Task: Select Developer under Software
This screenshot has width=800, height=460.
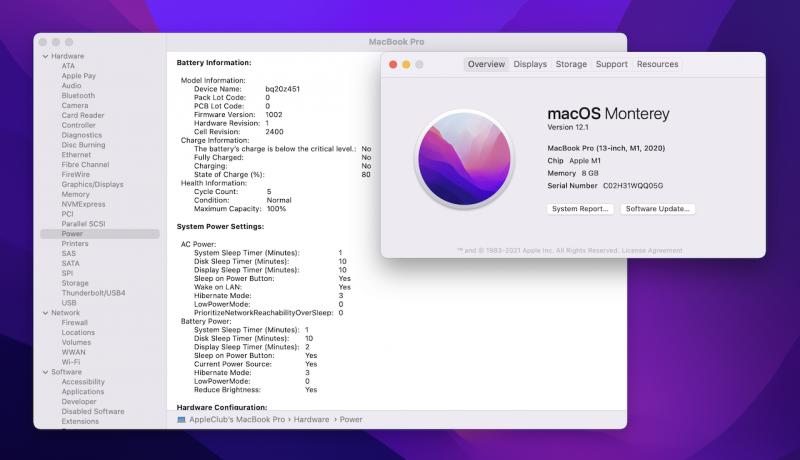Action: coord(79,402)
